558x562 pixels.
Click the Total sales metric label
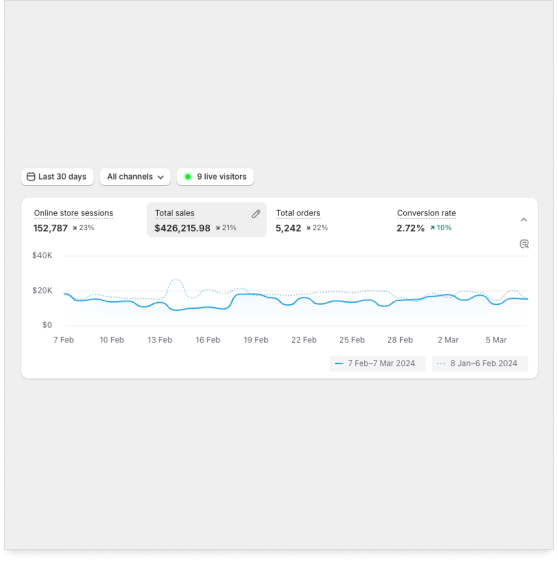pyautogui.click(x=175, y=213)
